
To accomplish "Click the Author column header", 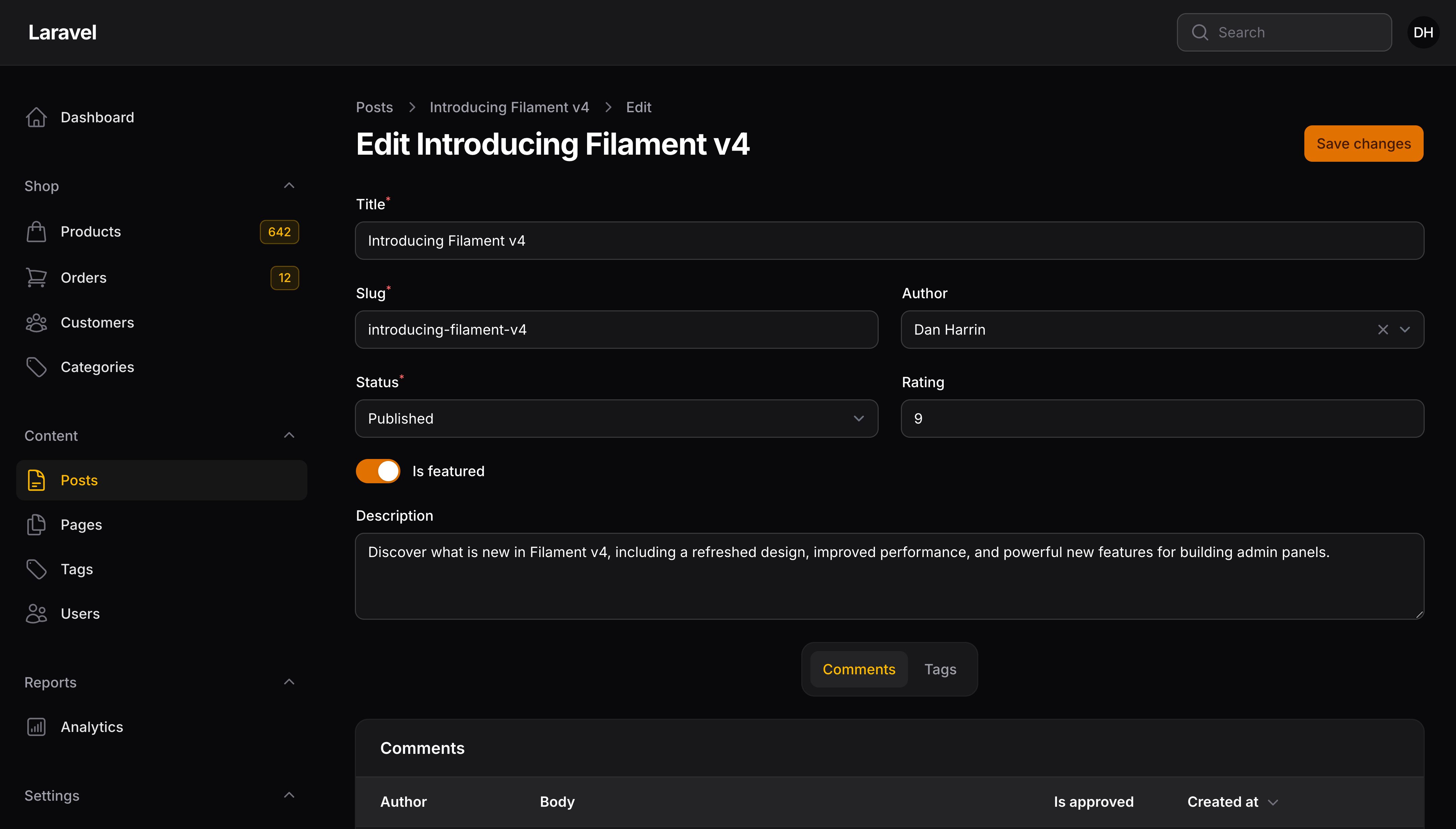I will click(403, 802).
